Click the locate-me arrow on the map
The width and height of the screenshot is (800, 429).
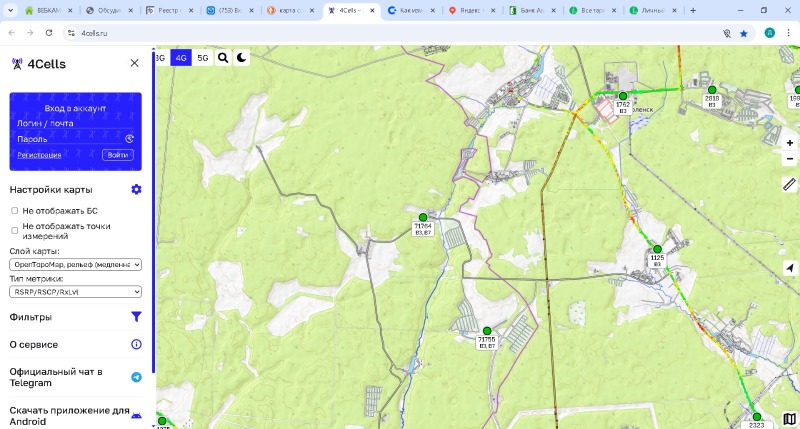789,268
